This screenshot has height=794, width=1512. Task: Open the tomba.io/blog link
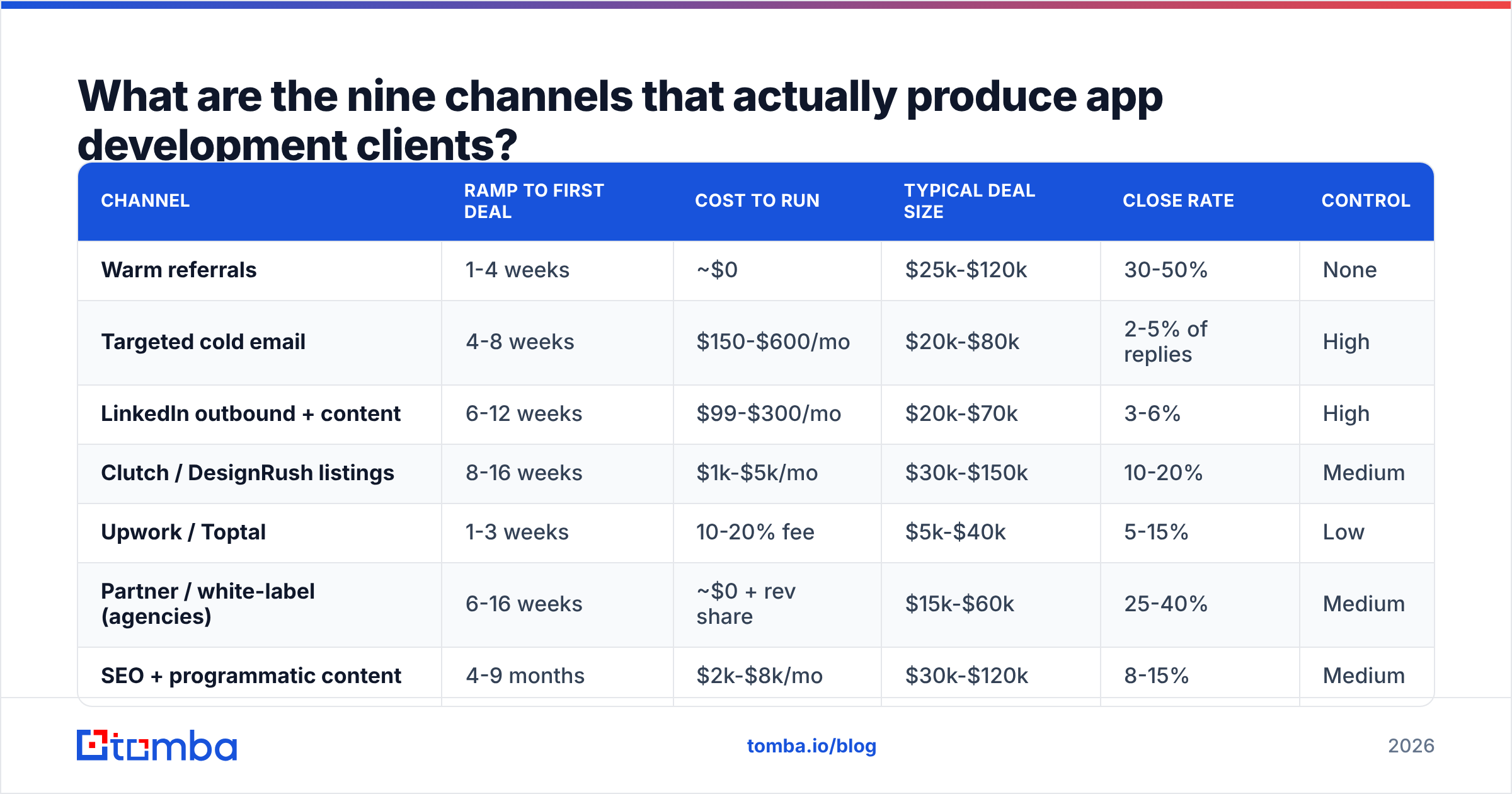click(x=811, y=746)
